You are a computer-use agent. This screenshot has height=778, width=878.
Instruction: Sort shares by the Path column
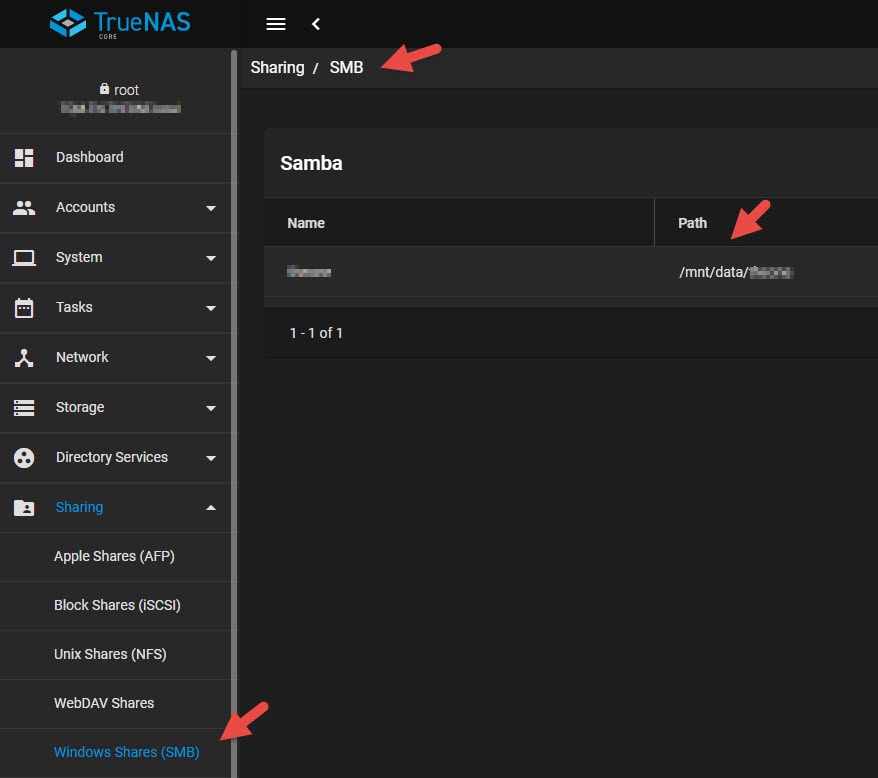[x=692, y=223]
